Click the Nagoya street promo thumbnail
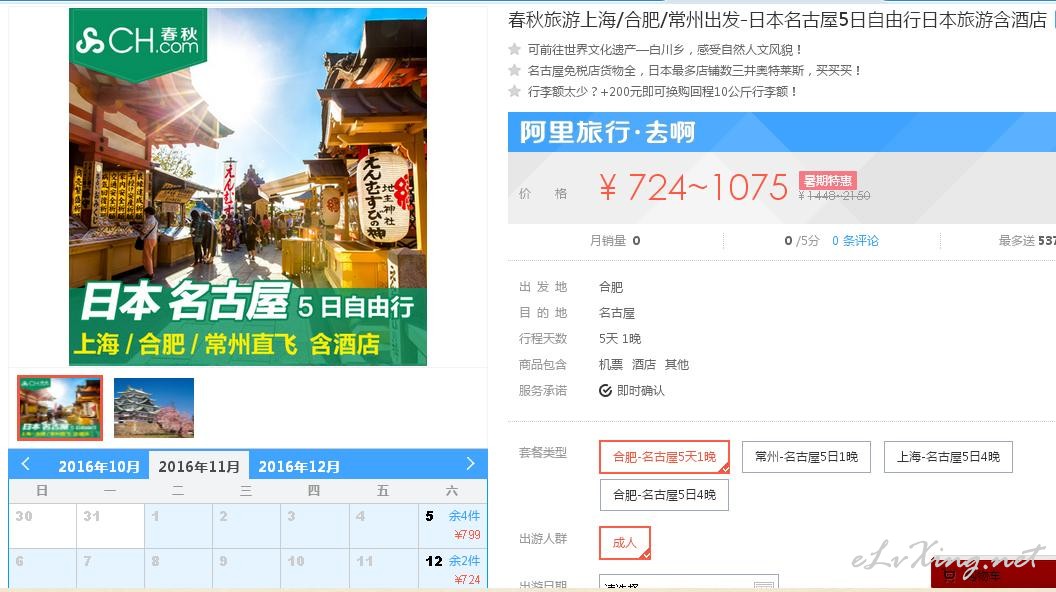Image resolution: width=1056 pixels, height=592 pixels. (60, 407)
